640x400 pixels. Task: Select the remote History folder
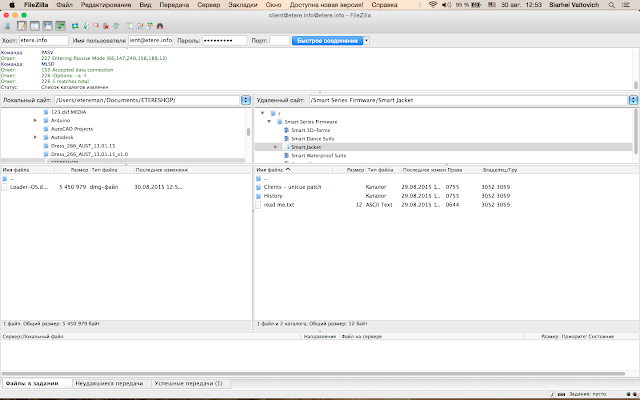(273, 196)
